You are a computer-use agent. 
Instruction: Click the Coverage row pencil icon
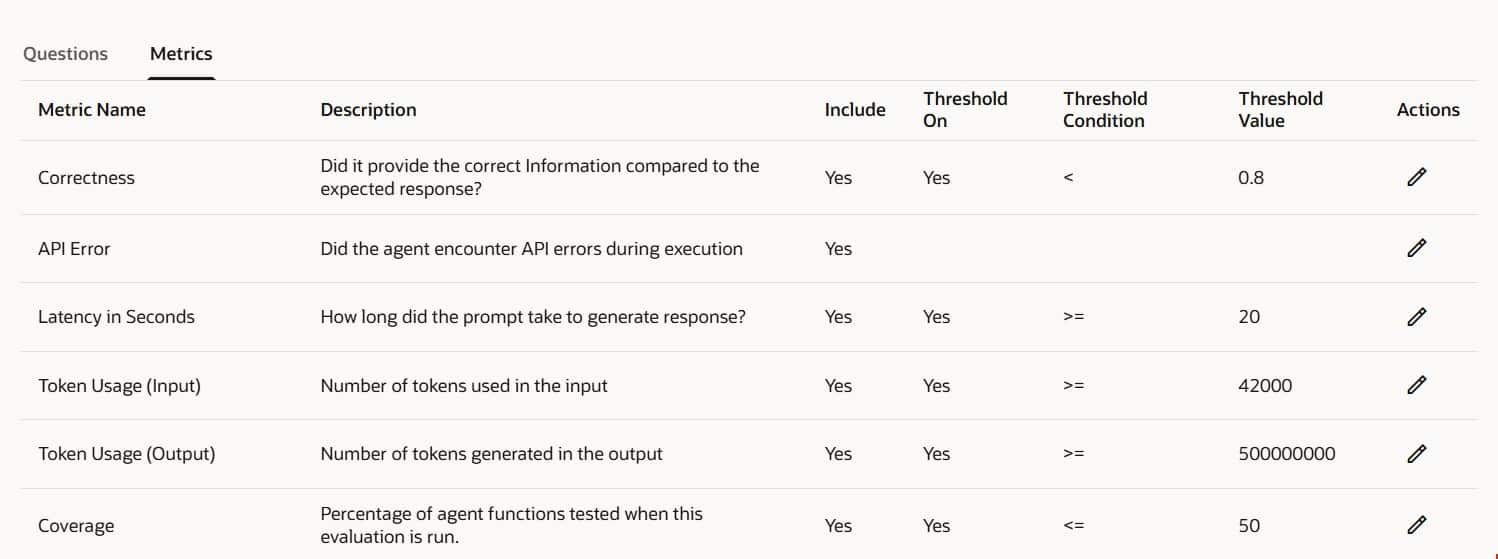[x=1416, y=525]
